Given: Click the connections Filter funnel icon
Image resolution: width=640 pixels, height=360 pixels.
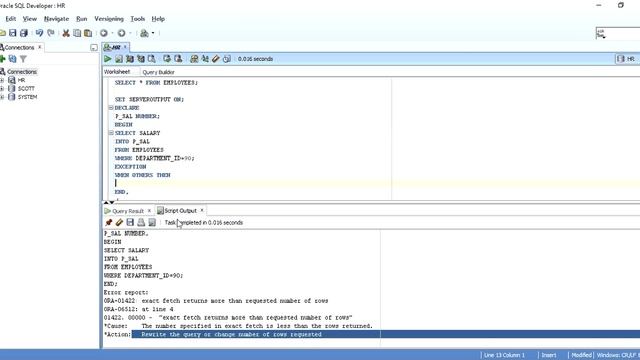Looking at the screenshot, I should point(23,59).
